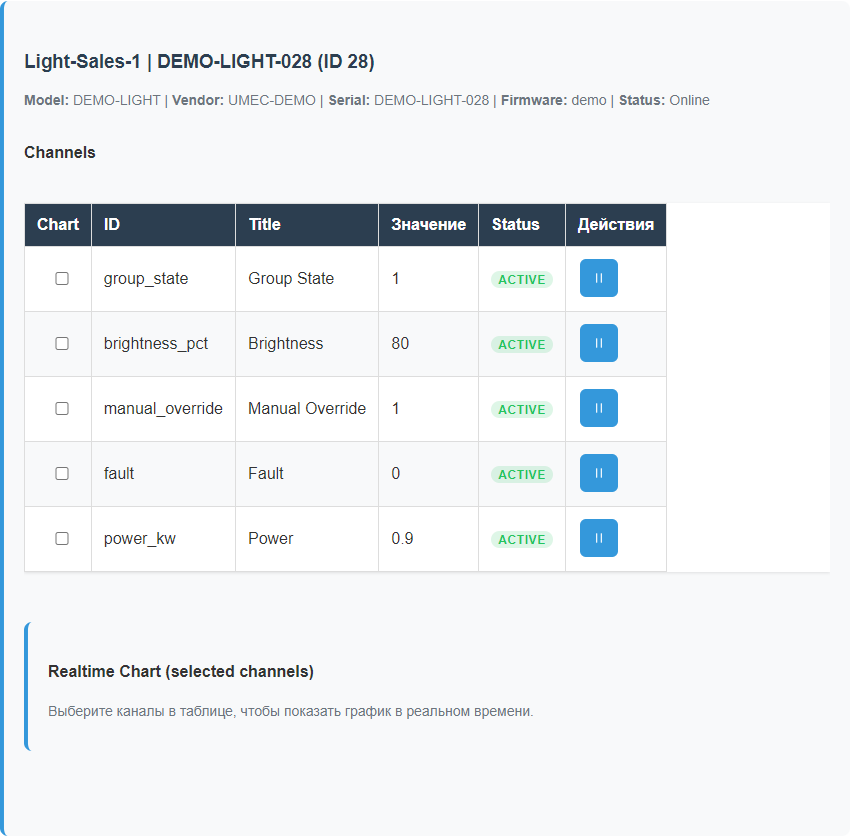Image resolution: width=850 pixels, height=836 pixels.
Task: Tick the manual_override chart checkbox
Action: (62, 408)
